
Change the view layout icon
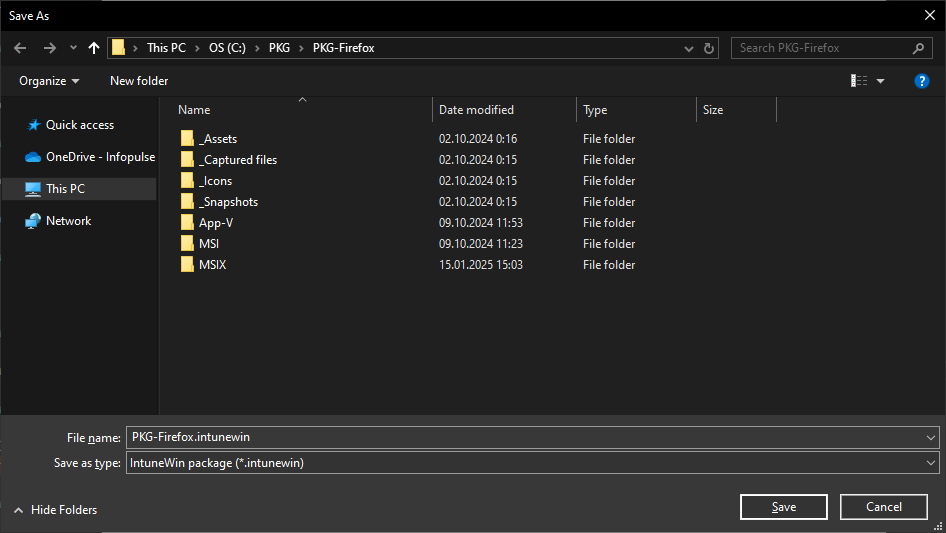[859, 81]
